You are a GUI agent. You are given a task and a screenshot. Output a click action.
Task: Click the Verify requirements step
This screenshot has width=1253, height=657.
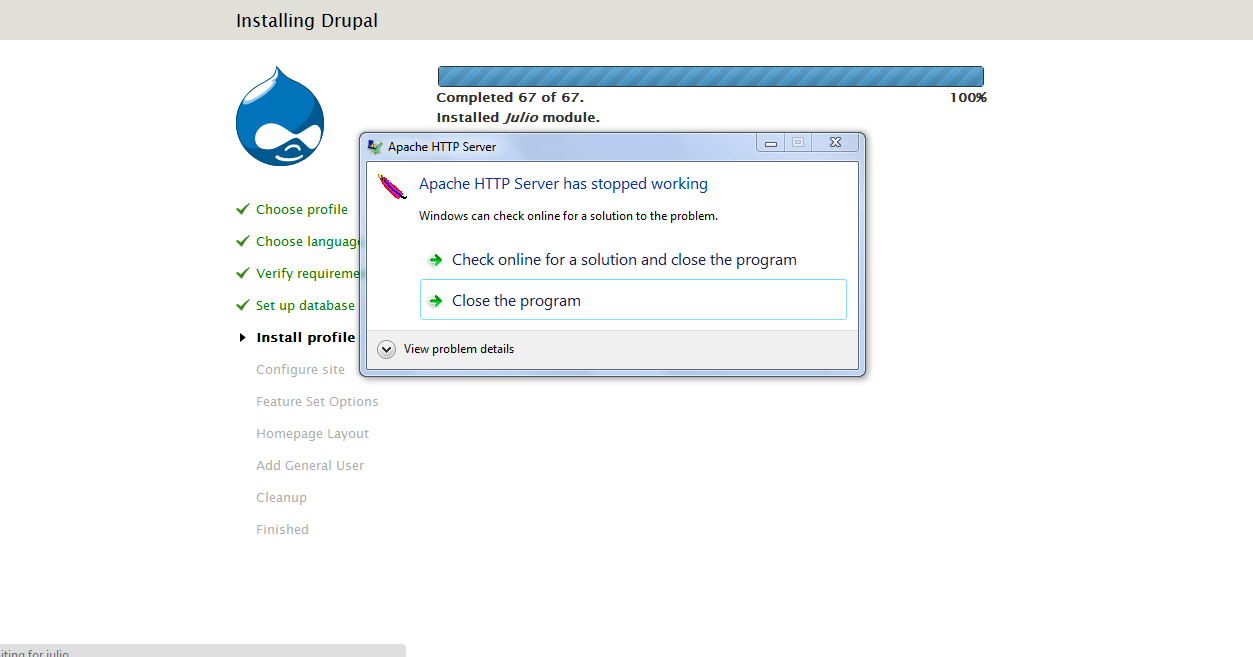[x=307, y=273]
